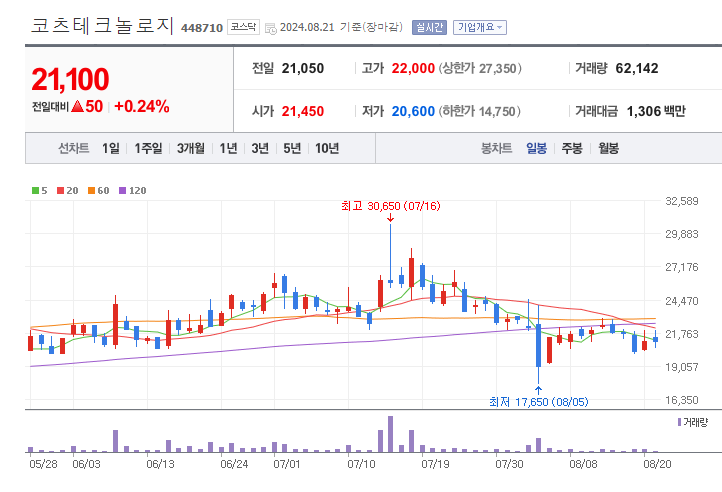Show the 5년 line chart
This screenshot has height=492, width=722.
[292, 148]
